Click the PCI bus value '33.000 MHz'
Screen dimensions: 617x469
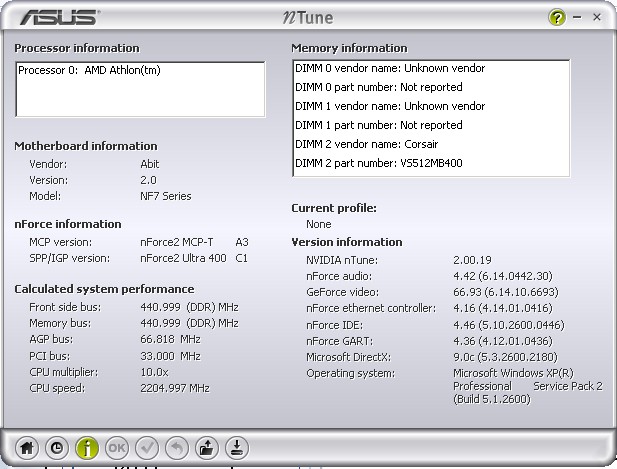[x=170, y=356]
